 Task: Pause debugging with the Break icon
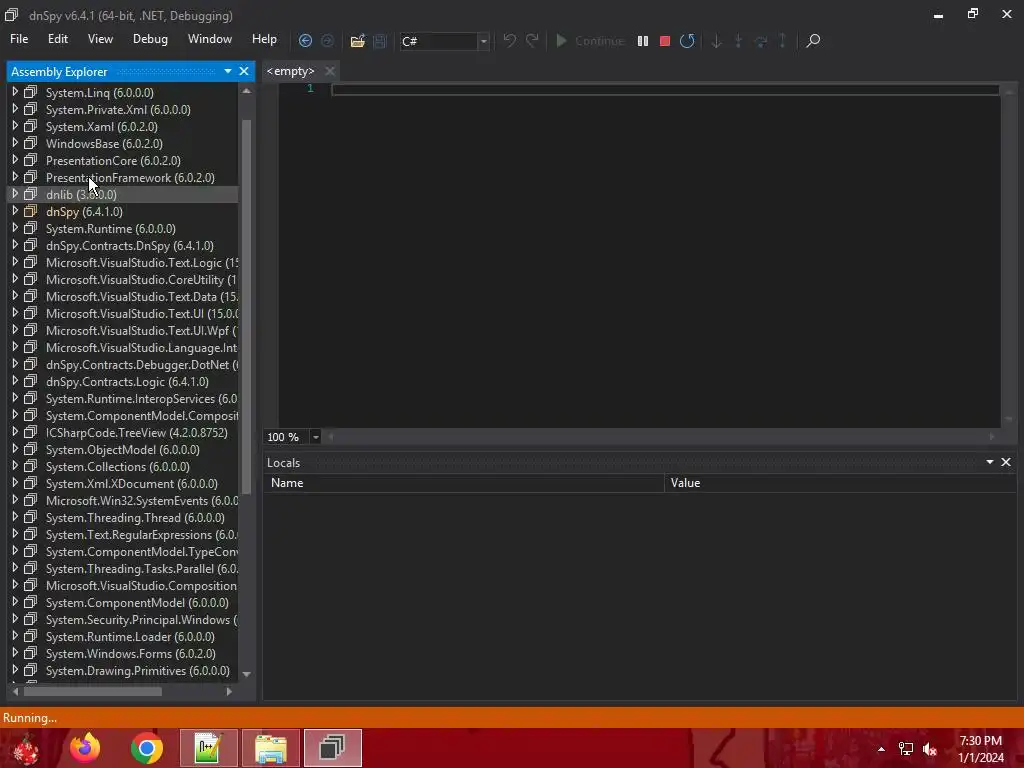[x=643, y=40]
